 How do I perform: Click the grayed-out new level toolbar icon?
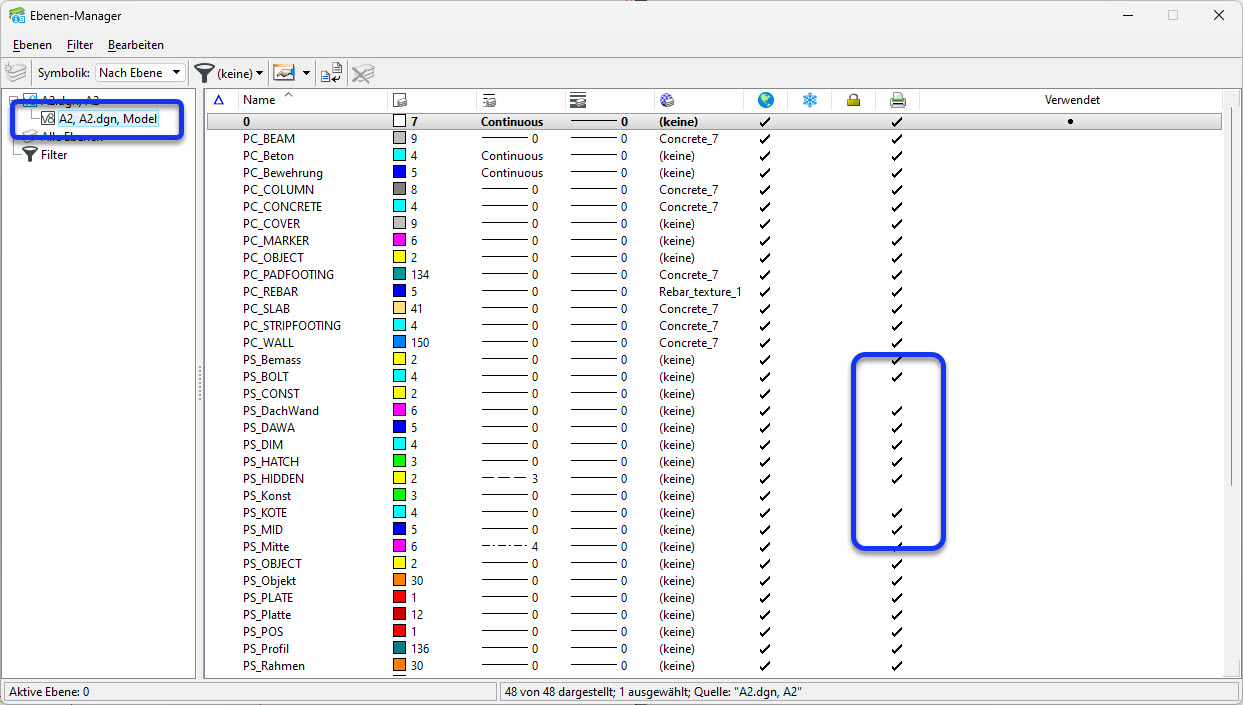click(15, 73)
